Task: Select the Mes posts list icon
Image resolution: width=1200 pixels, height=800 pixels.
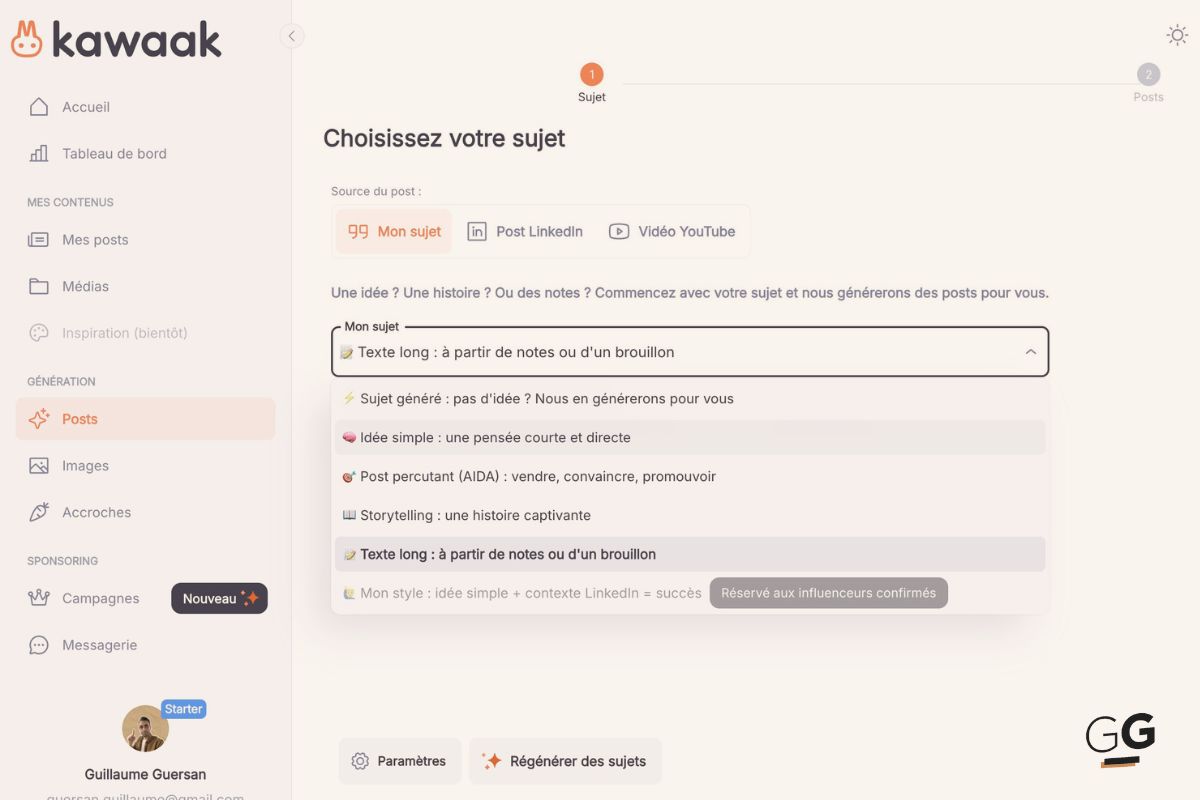Action: [x=38, y=239]
